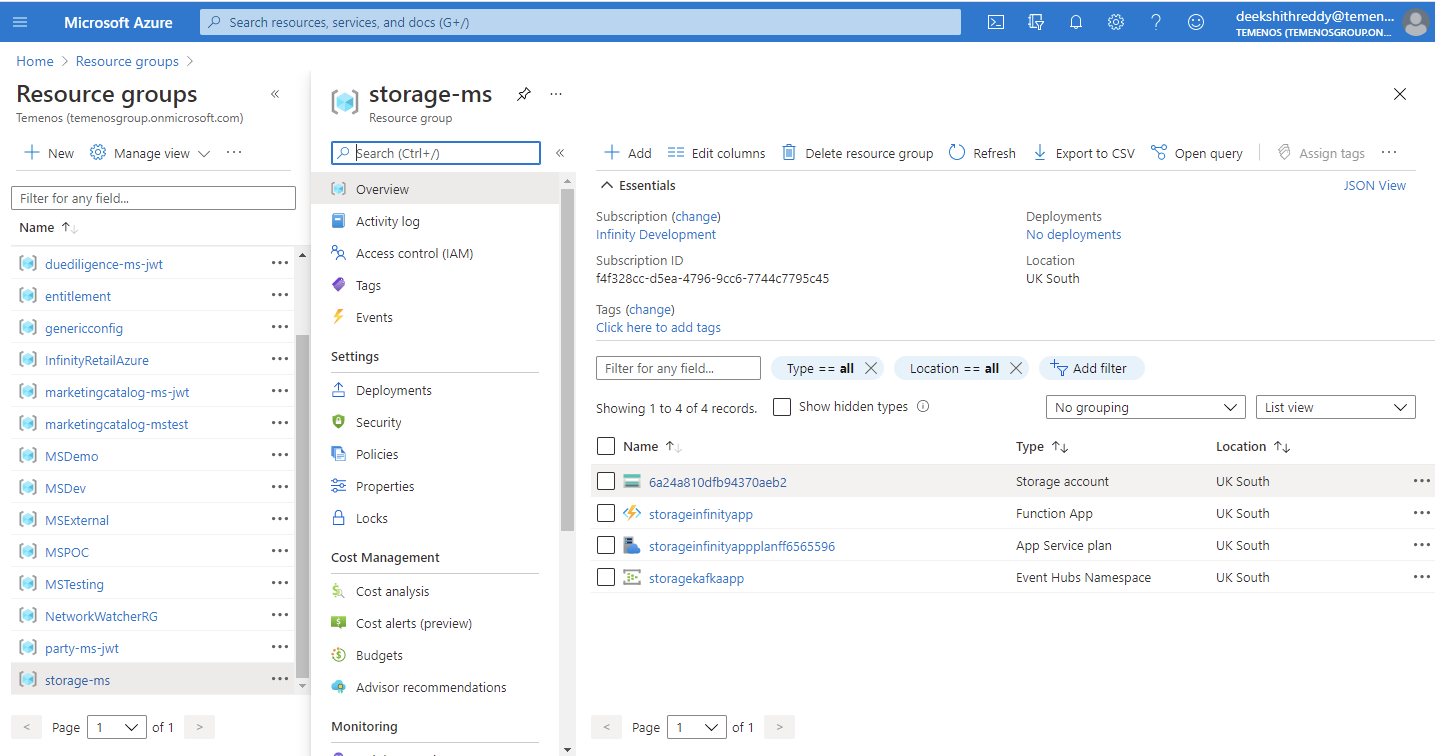
Task: Click the resources Filter for any field box
Action: point(678,368)
